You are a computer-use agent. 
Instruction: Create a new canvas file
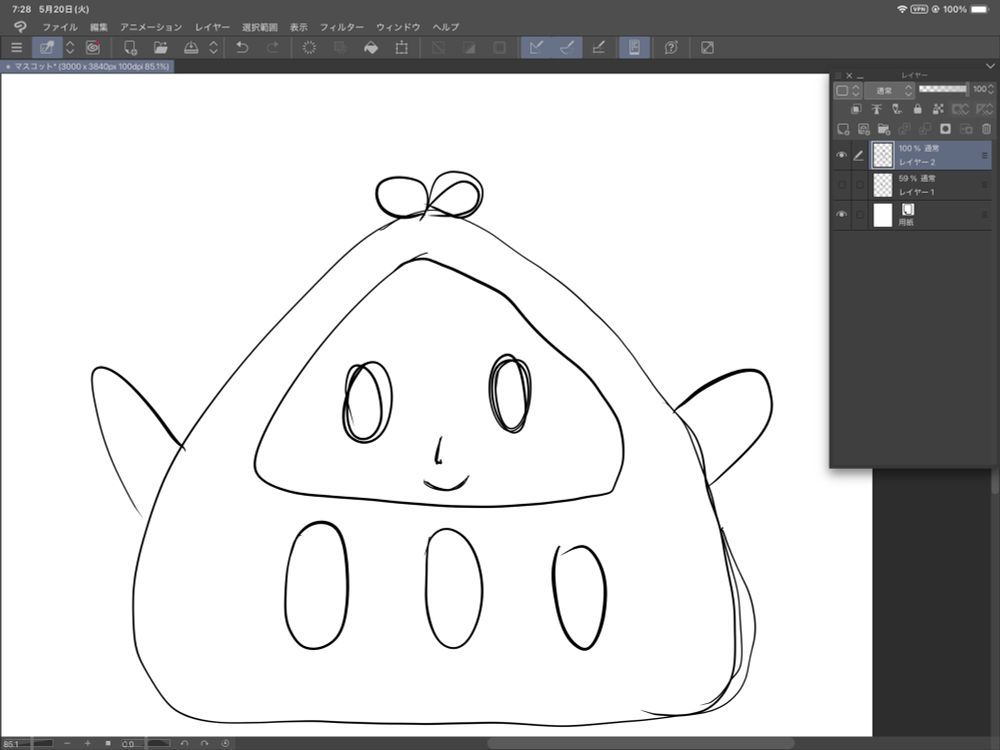(130, 48)
